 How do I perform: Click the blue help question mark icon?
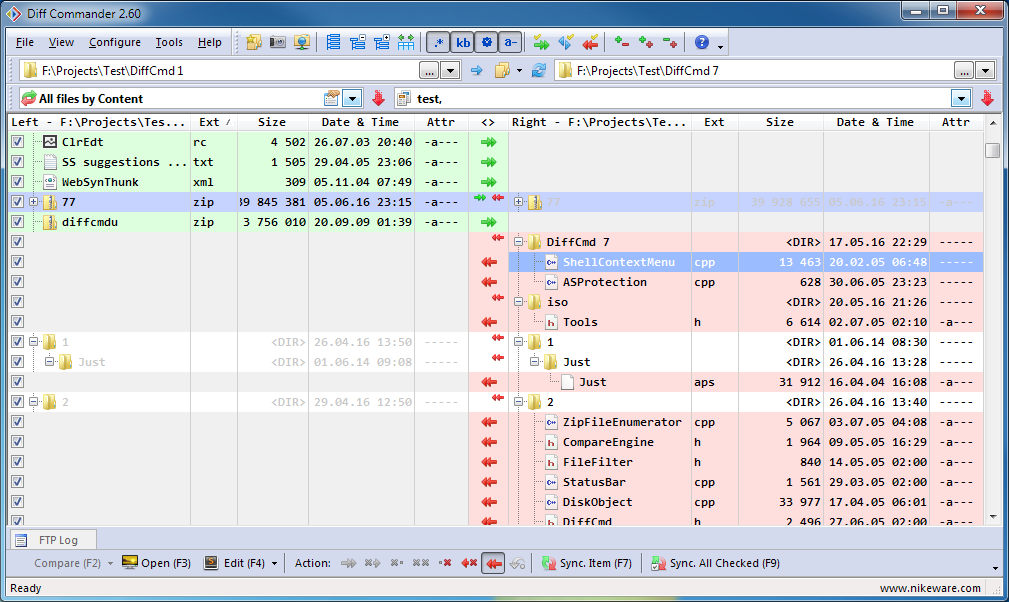[702, 43]
